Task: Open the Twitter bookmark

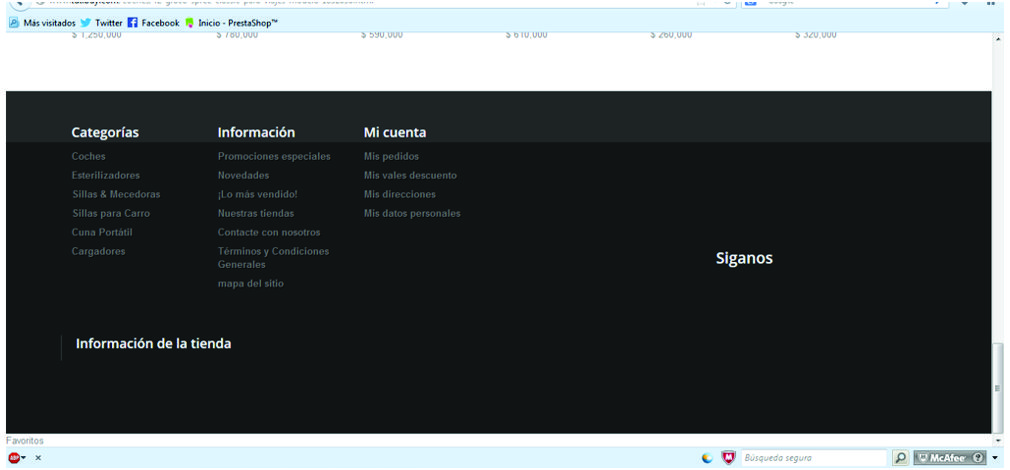Action: point(102,23)
